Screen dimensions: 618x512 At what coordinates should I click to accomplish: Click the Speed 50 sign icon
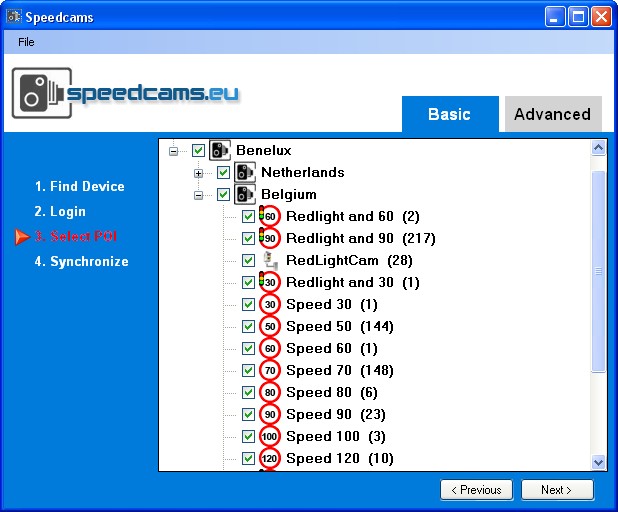[x=270, y=326]
